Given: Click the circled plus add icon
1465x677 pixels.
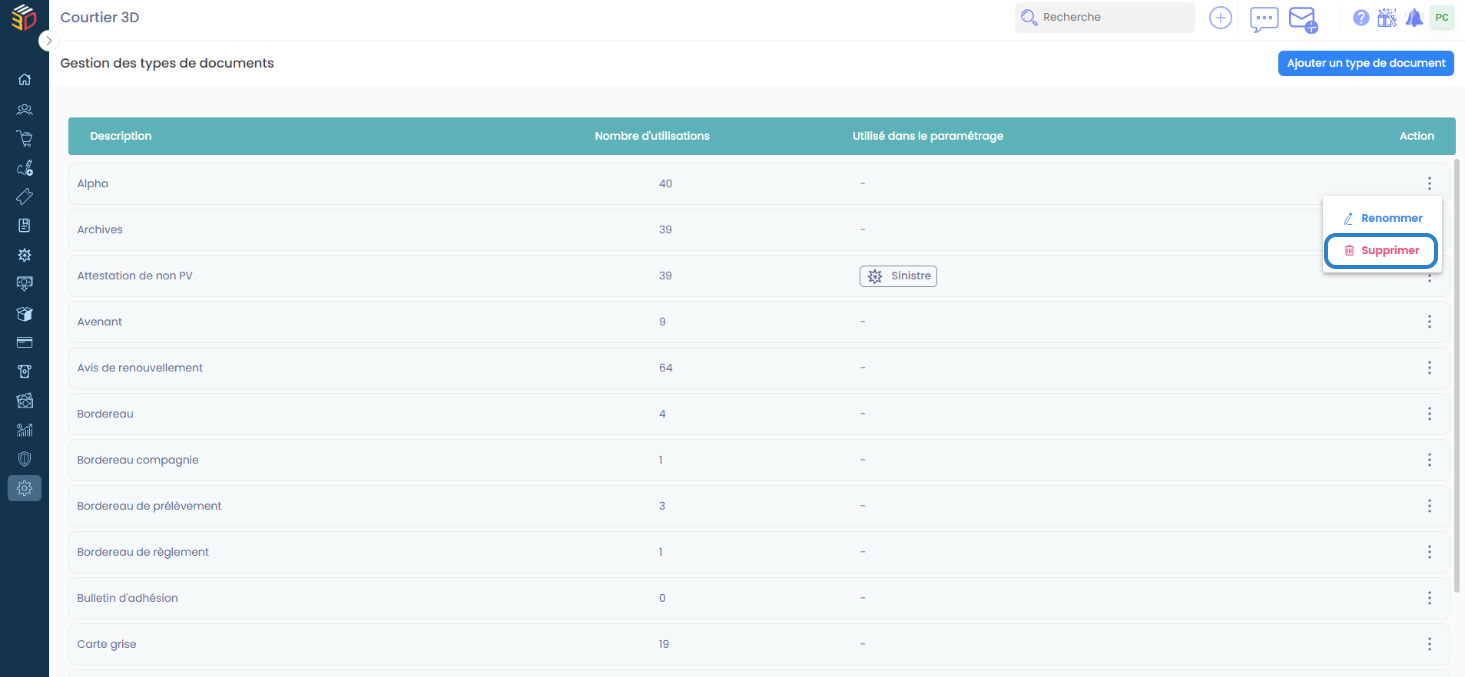Looking at the screenshot, I should 1220,17.
